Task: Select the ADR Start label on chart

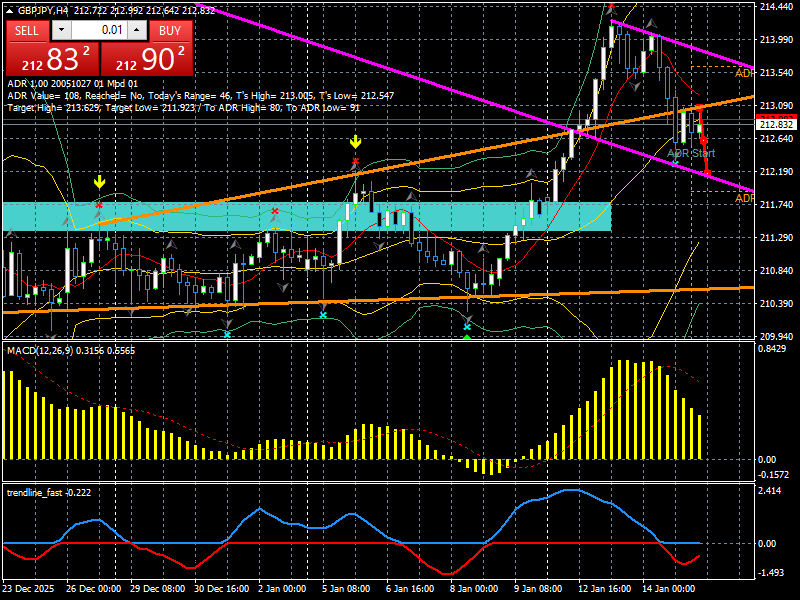Action: 691,153
